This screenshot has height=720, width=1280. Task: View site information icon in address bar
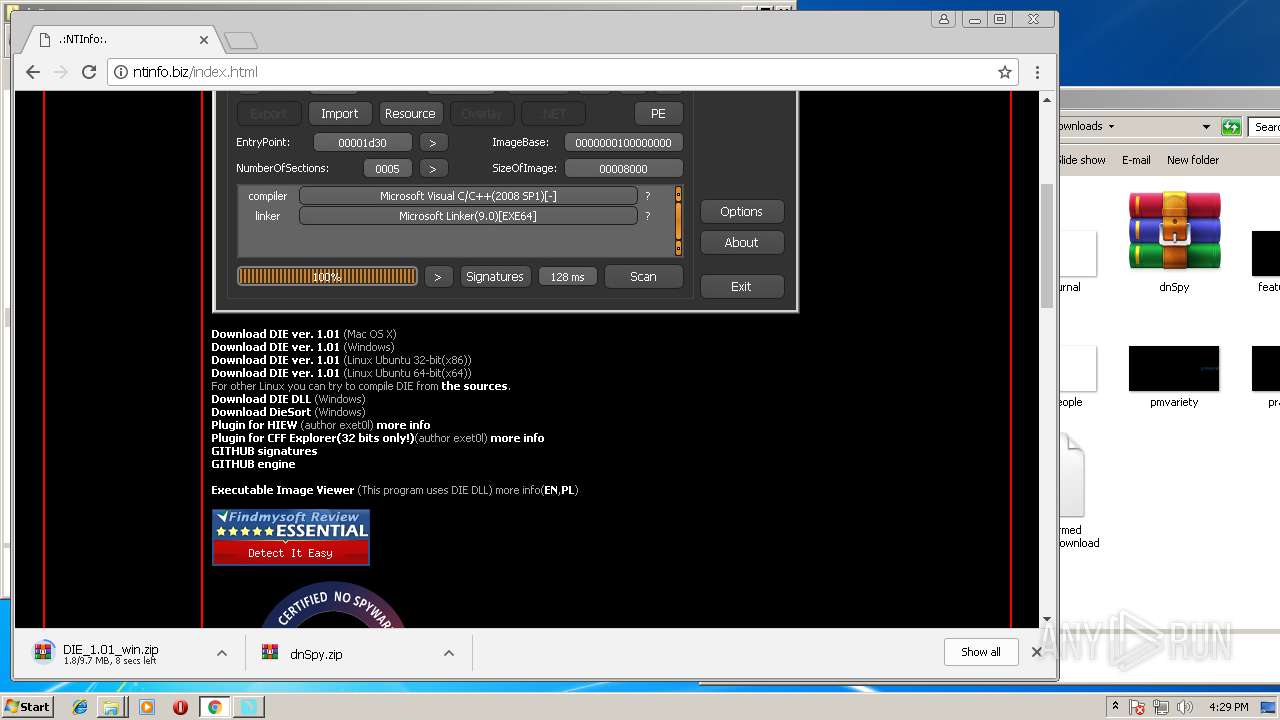coord(121,72)
